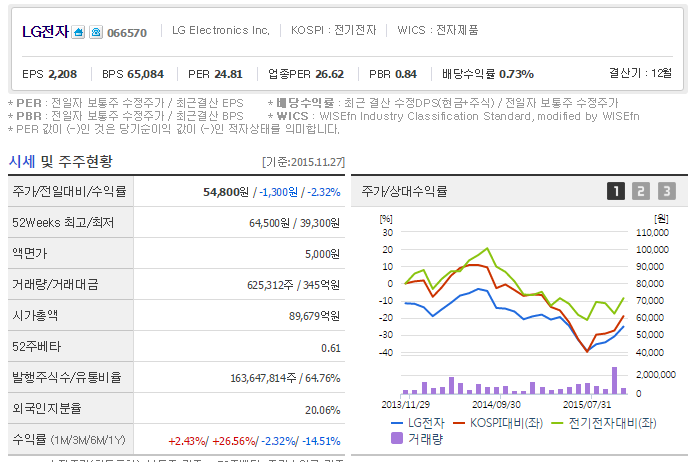The image size is (693, 462).
Task: Click the 주가/상대수익률 chart title
Action: pos(404,191)
